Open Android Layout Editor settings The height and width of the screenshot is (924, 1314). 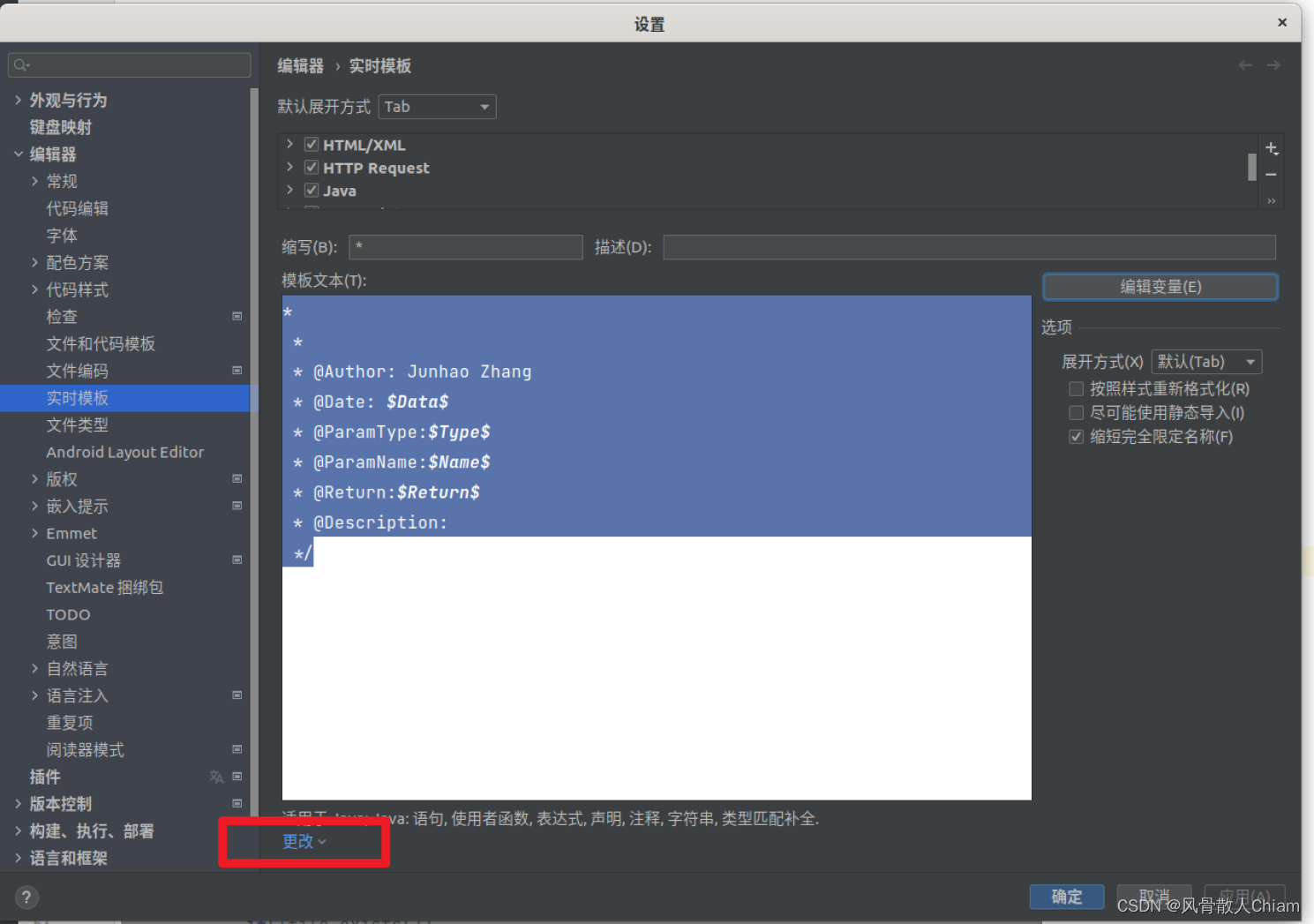click(125, 452)
